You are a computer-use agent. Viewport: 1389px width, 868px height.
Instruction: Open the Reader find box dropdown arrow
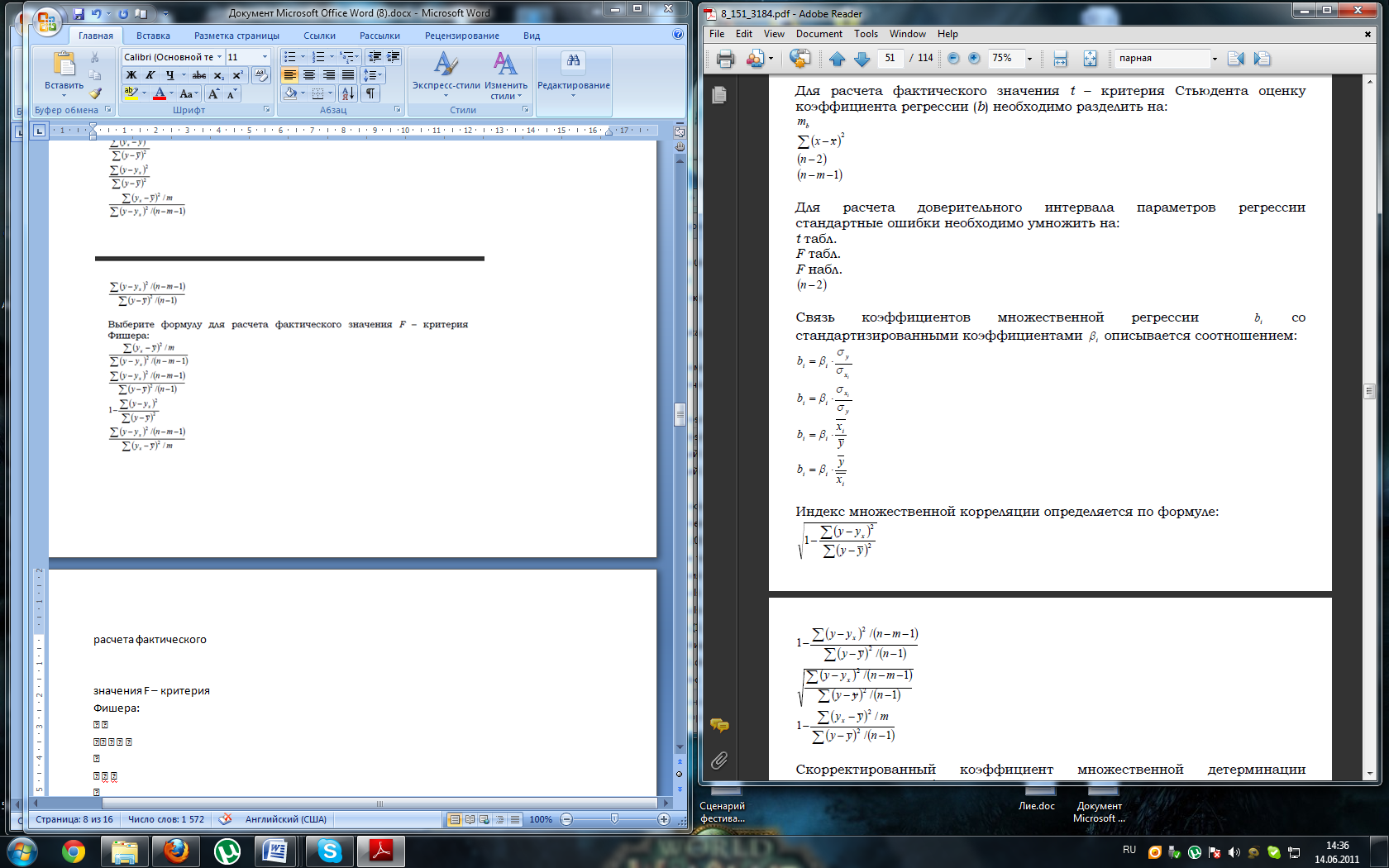(1215, 59)
